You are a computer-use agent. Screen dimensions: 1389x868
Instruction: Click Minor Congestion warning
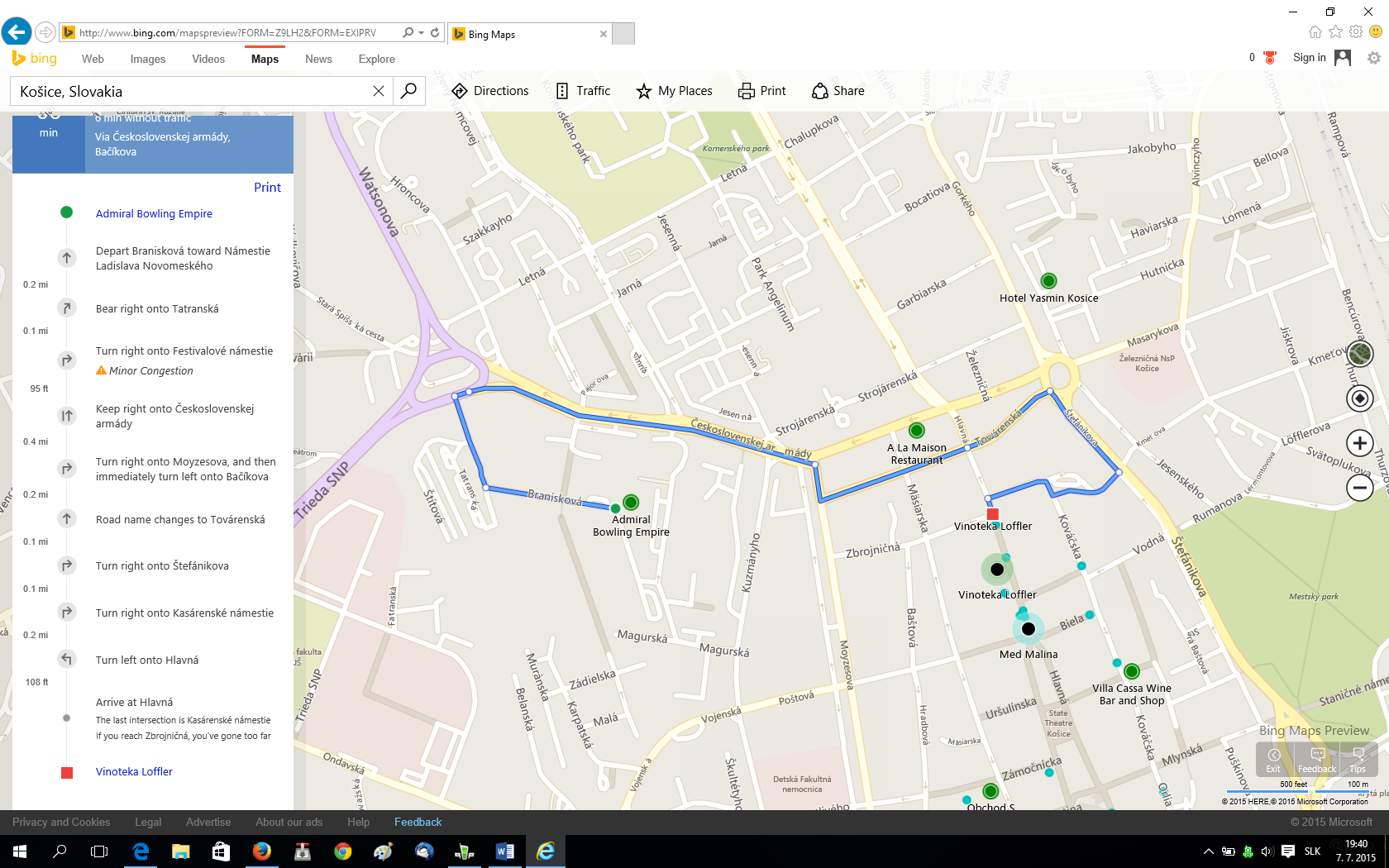click(145, 370)
